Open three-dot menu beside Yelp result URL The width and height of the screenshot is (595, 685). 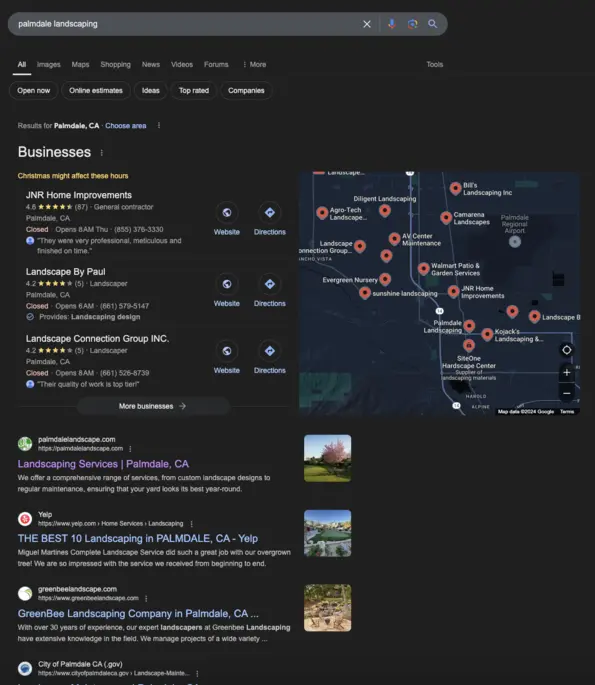pyautogui.click(x=191, y=523)
